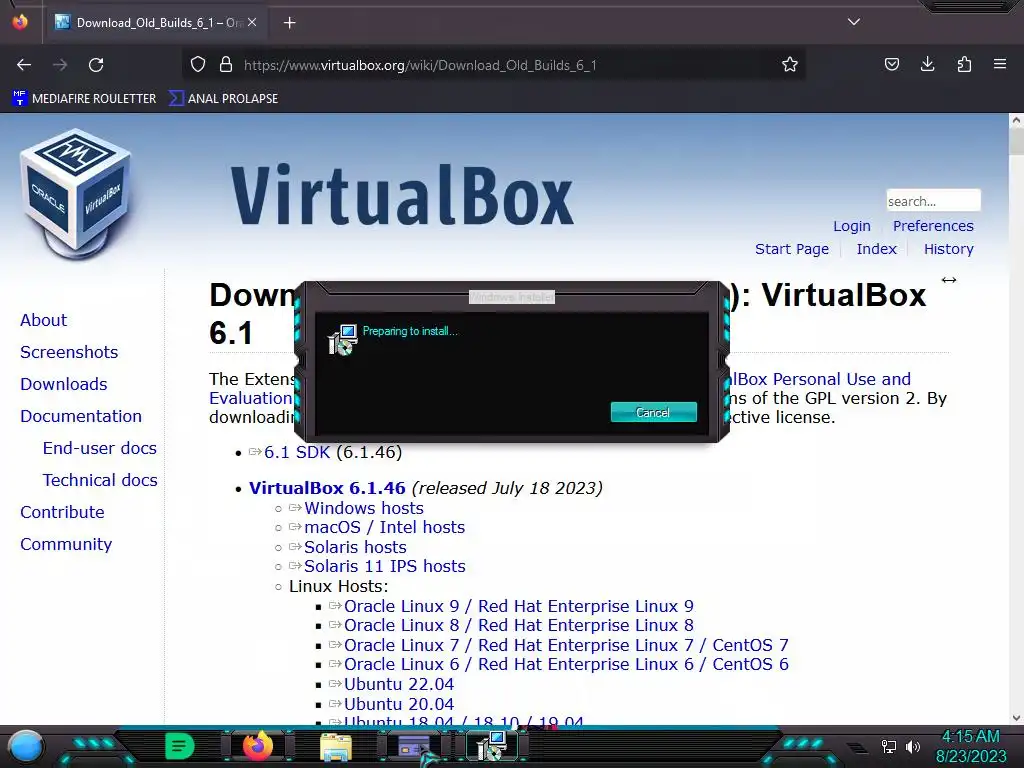Viewport: 1024px width, 768px height.
Task: Bookmark this page with the star
Action: 790,65
